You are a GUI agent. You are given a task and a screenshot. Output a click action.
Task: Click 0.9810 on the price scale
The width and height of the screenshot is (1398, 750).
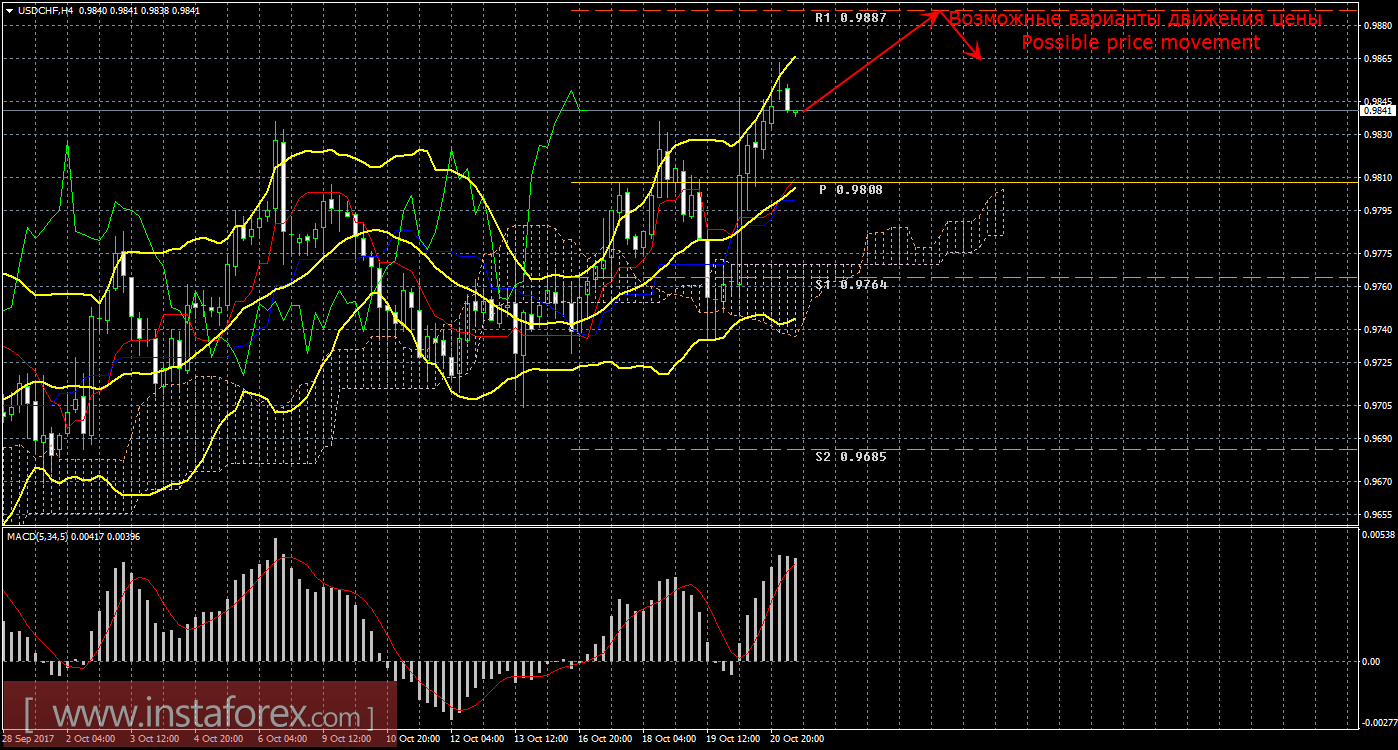[1377, 178]
